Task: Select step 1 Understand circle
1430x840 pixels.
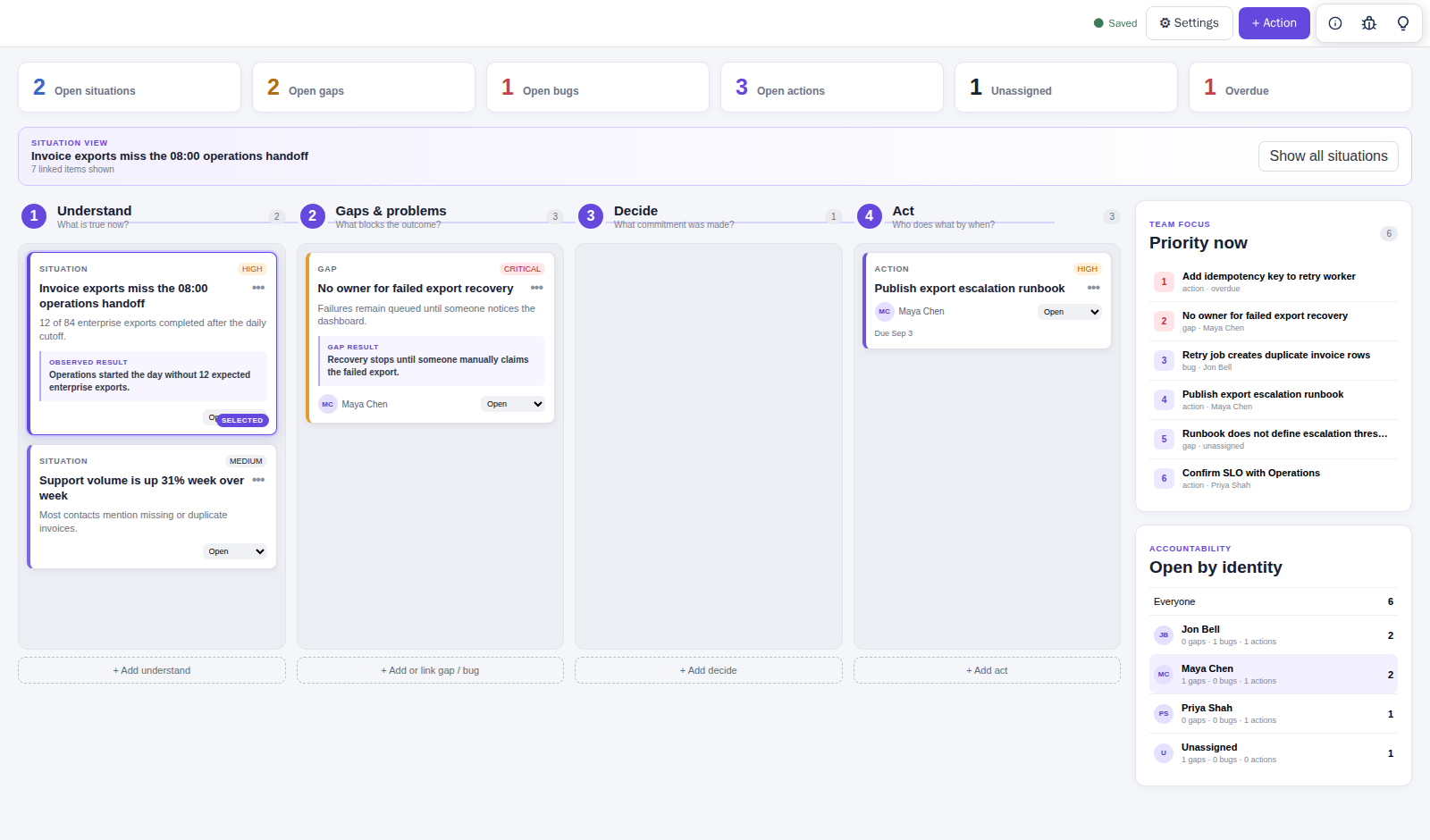Action: [34, 216]
